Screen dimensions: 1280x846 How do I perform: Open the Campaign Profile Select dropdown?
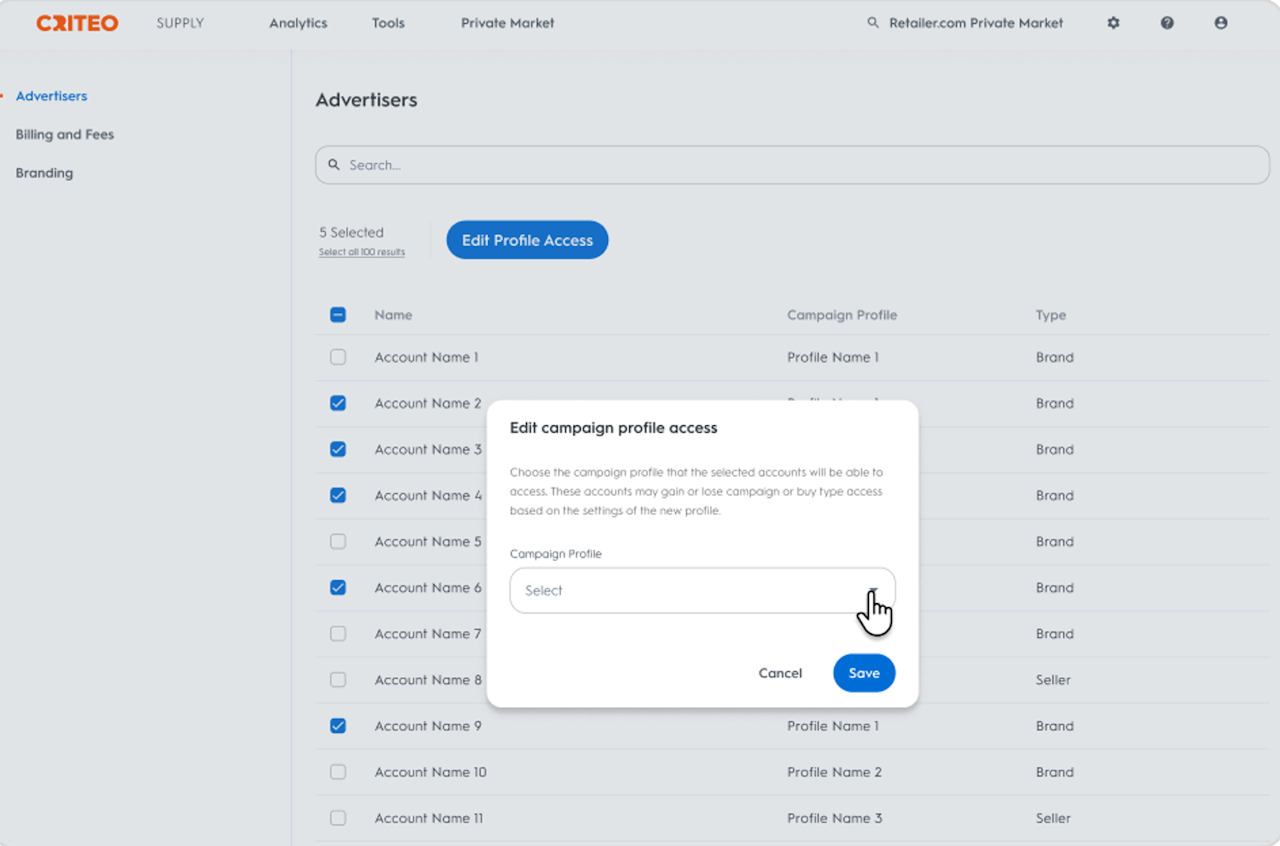[x=702, y=590]
